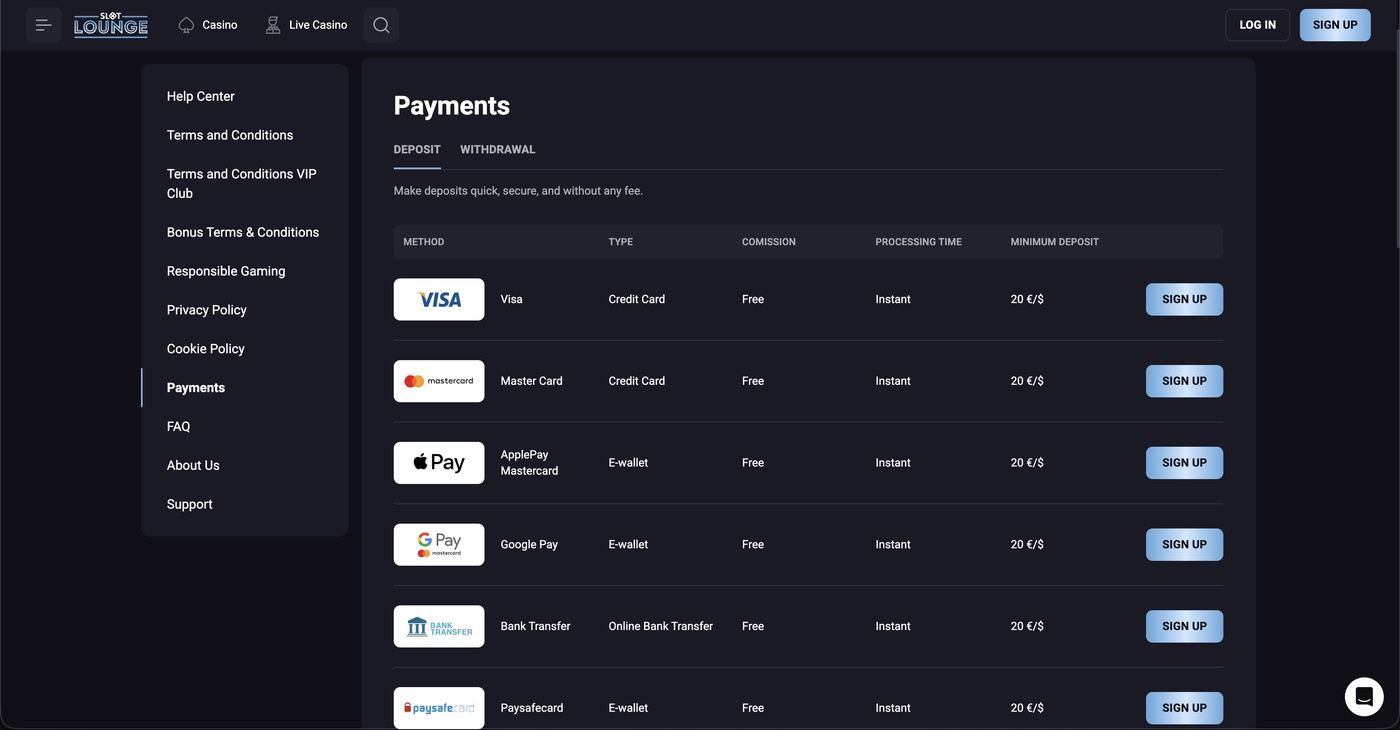Click Sign Up in the Master Card row
Viewport: 1400px width, 730px height.
tap(1184, 381)
